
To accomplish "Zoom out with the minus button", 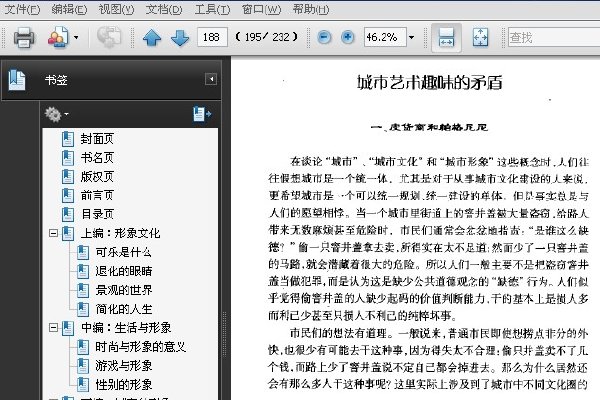I will (x=324, y=37).
